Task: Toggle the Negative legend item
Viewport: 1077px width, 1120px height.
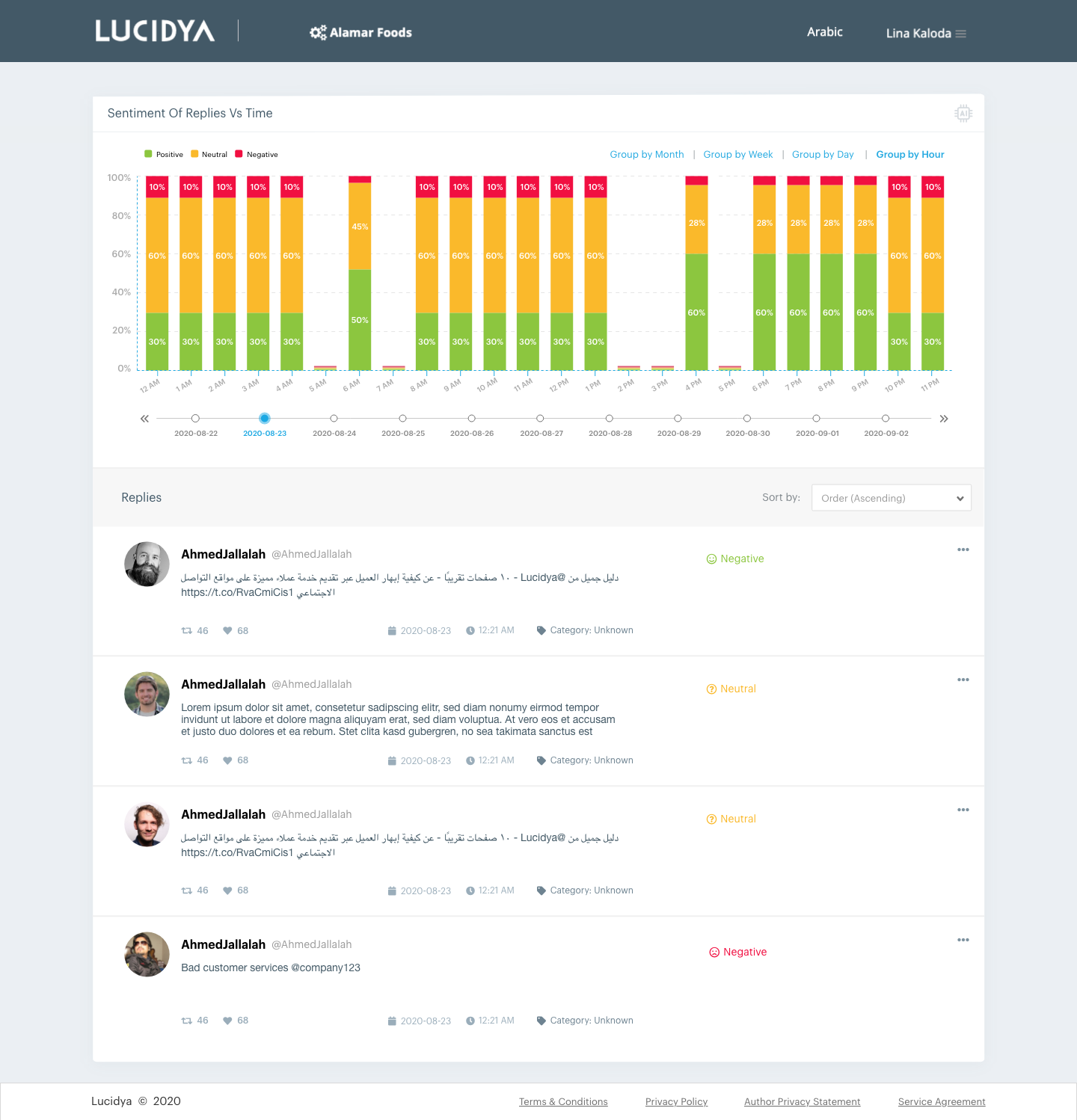Action: 256,154
